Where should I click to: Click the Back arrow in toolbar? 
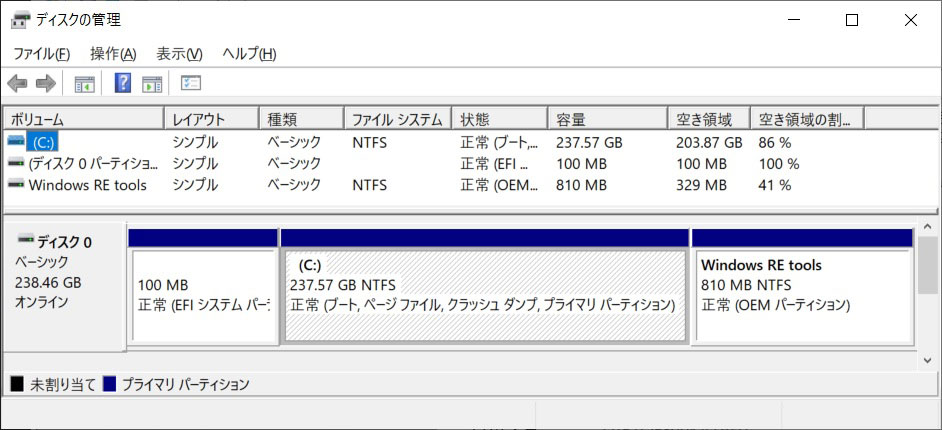[17, 84]
